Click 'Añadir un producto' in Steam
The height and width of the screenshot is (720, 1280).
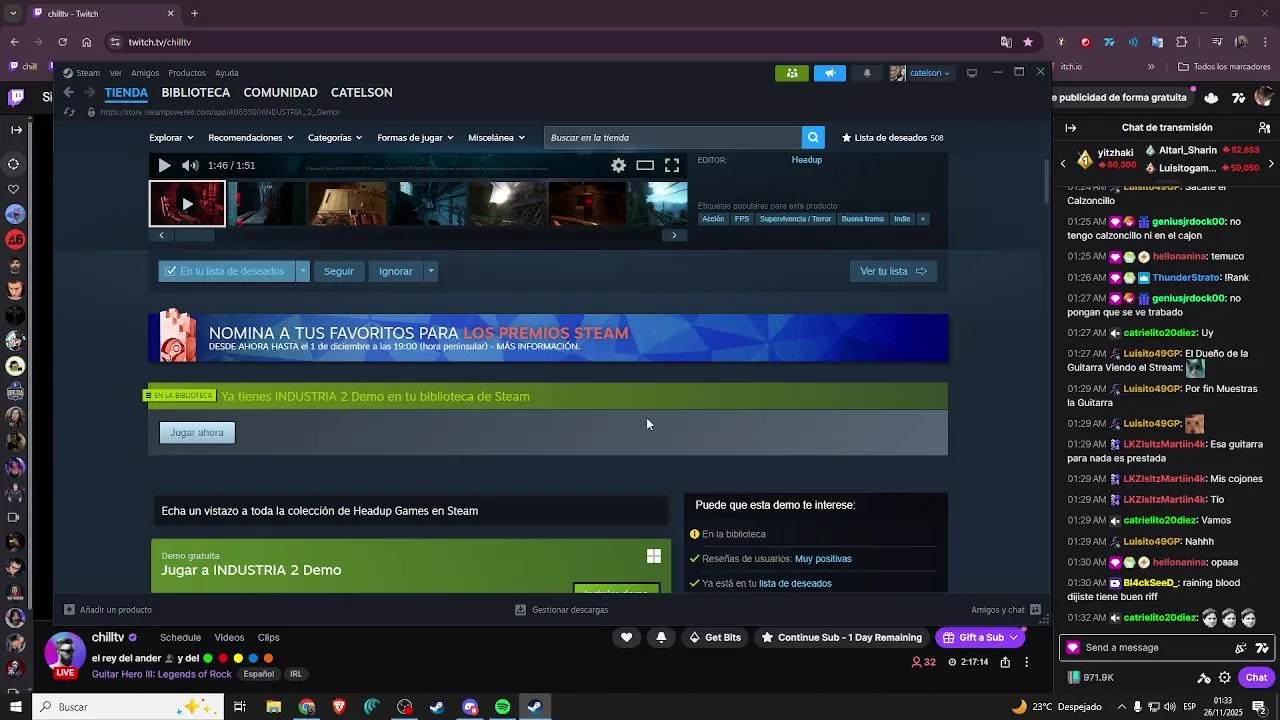pyautogui.click(x=108, y=610)
